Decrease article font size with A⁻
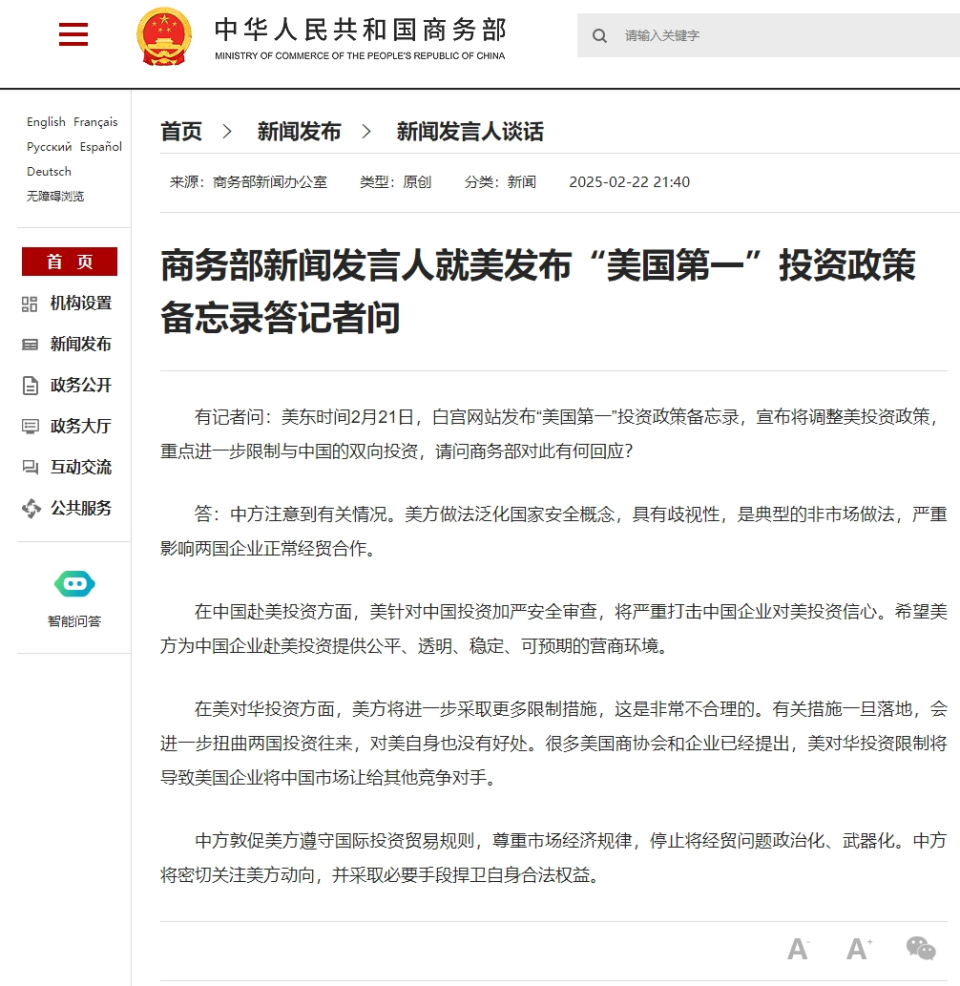This screenshot has width=960, height=986. (797, 948)
